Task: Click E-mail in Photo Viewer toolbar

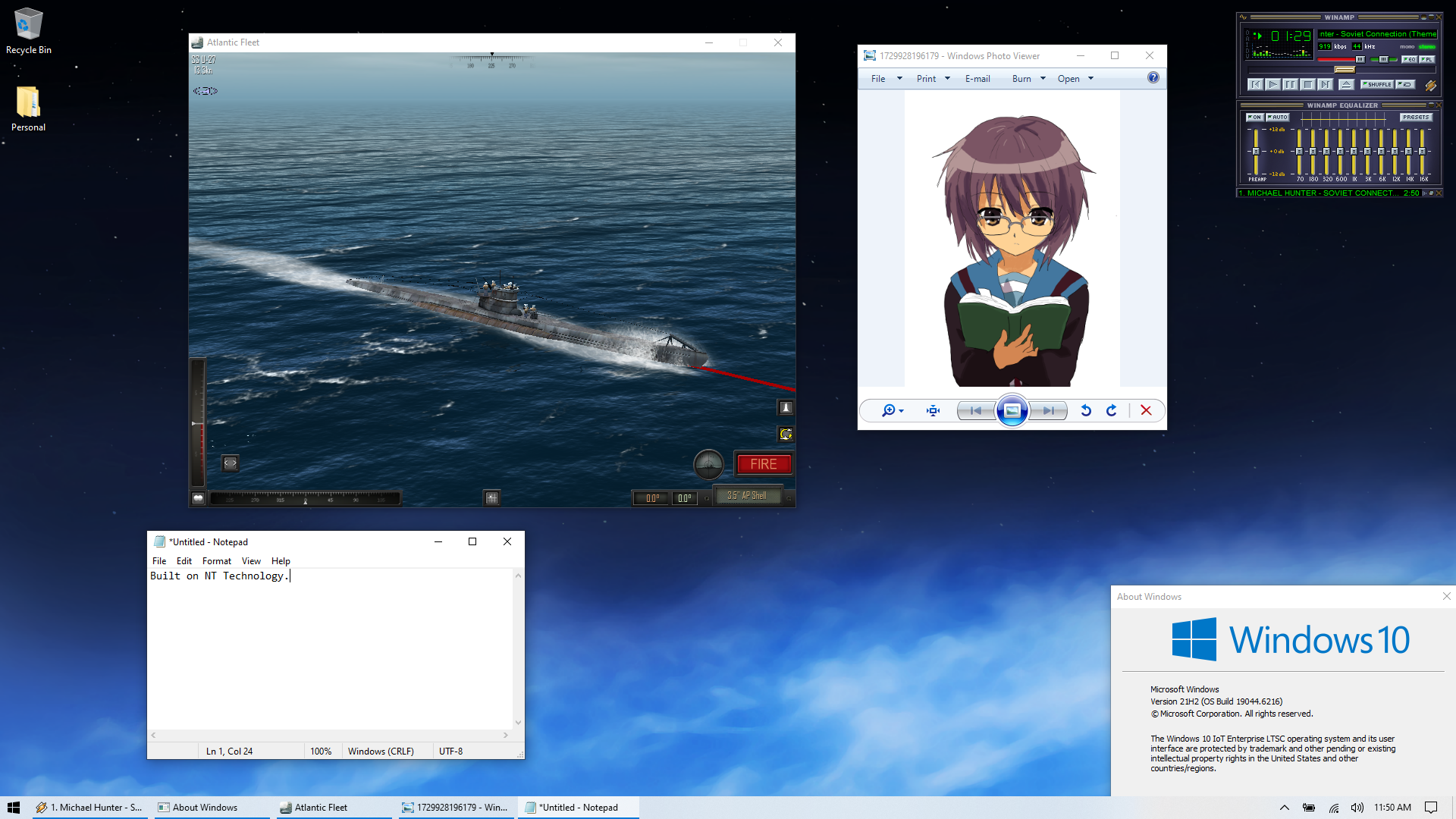Action: click(x=977, y=79)
